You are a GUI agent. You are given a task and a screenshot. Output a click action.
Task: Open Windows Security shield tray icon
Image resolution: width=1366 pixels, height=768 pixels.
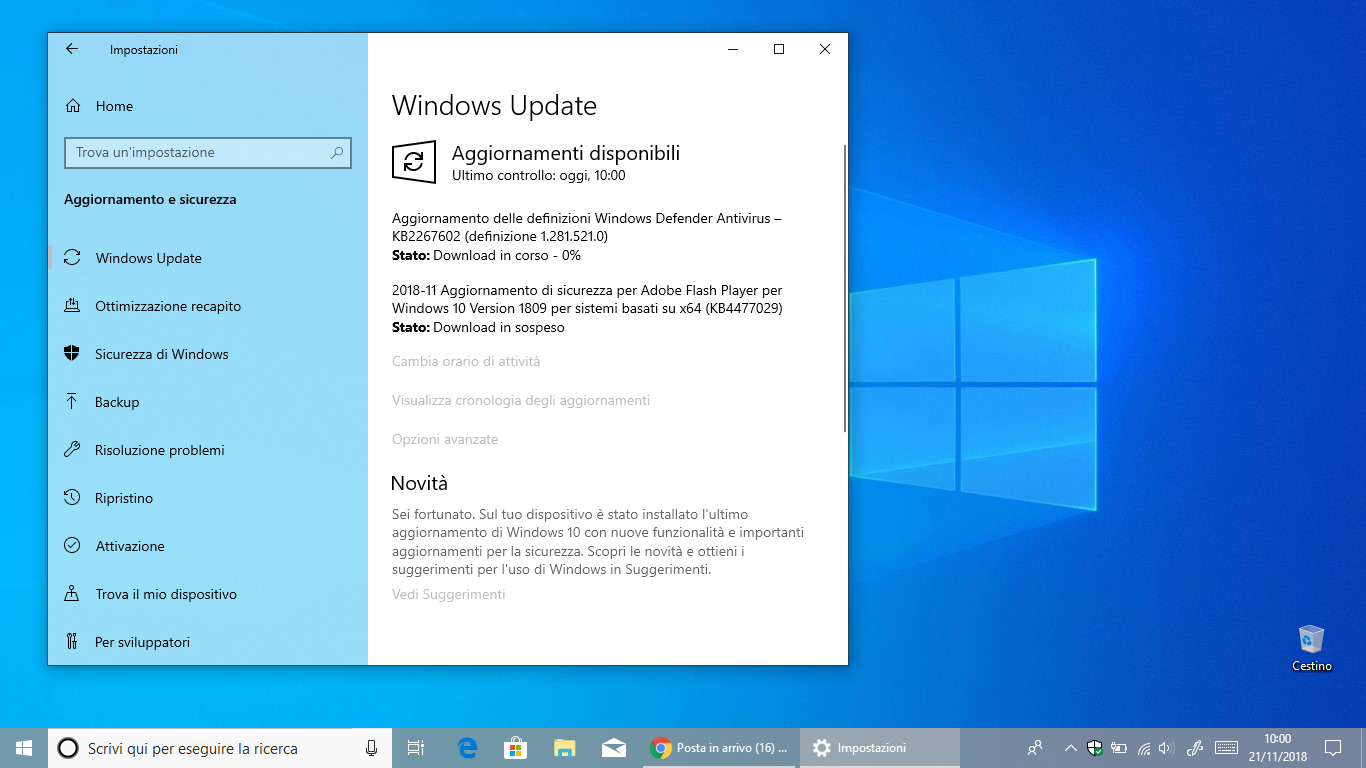(1095, 748)
